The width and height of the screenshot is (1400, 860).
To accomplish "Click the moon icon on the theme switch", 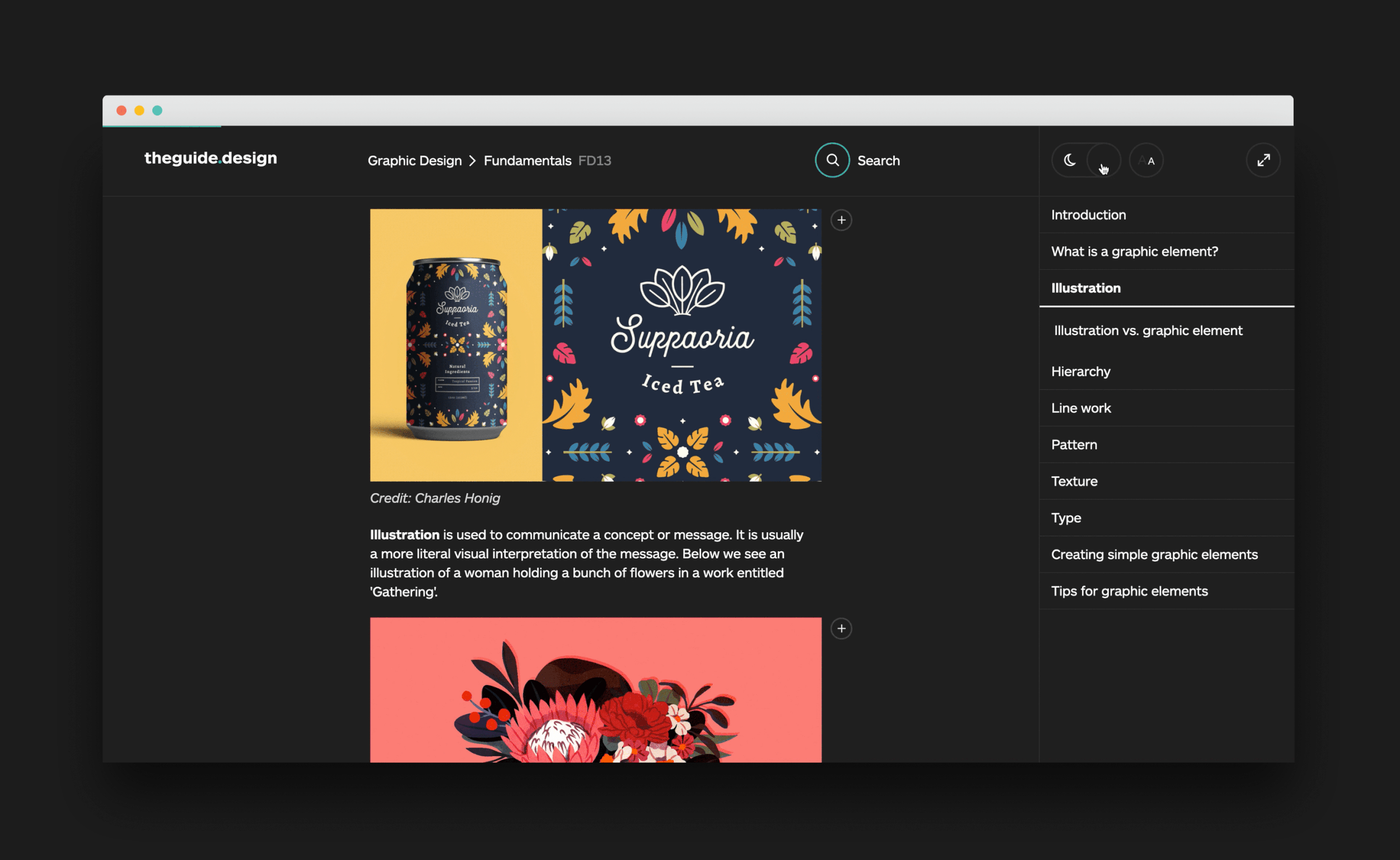I will point(1069,160).
